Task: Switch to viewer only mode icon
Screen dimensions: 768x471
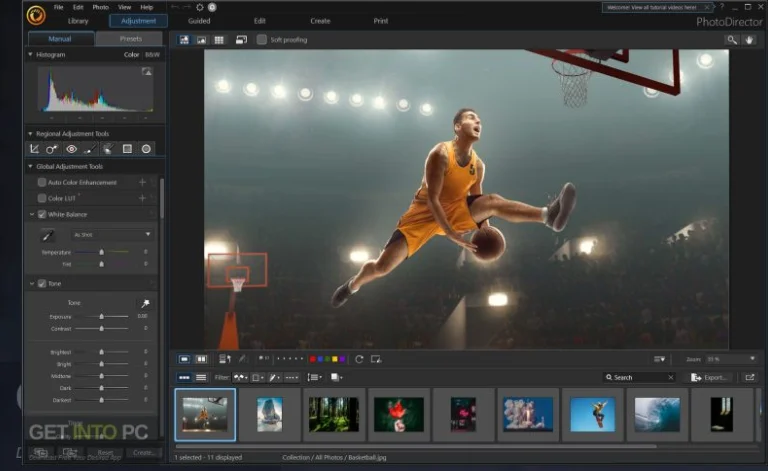Action: click(201, 40)
